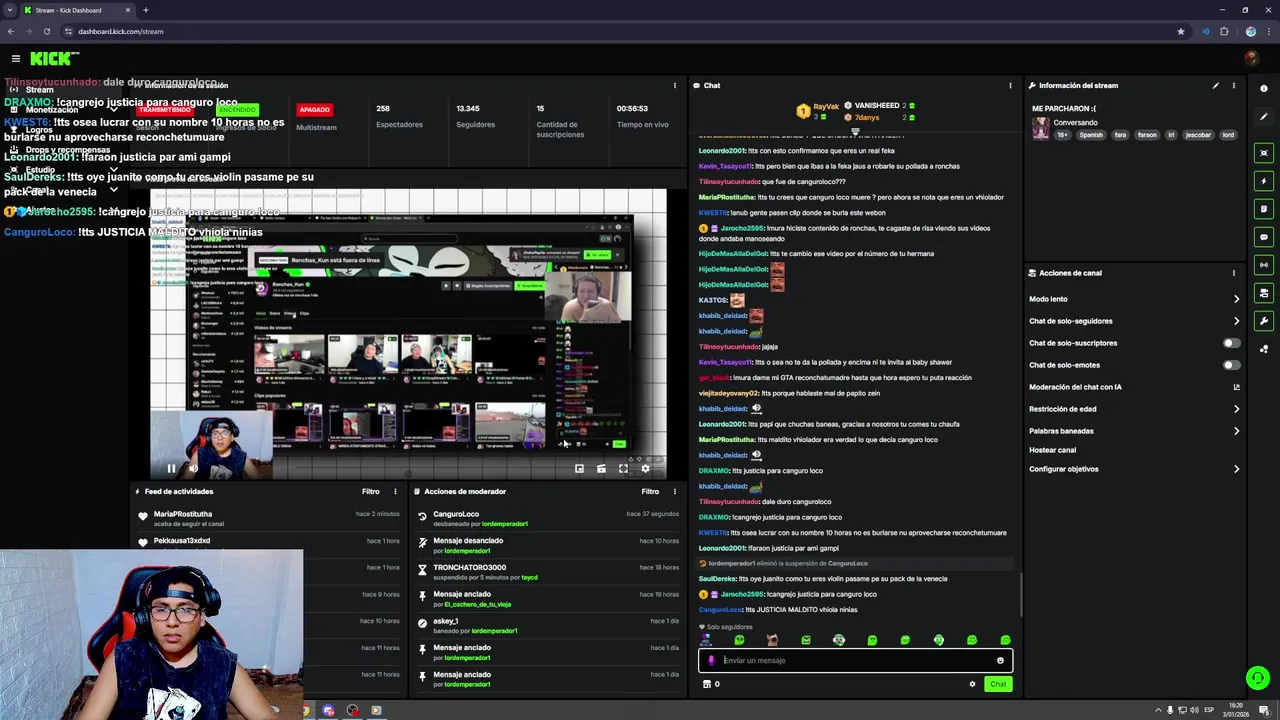Expand Configurar objetivos settings
Viewport: 1280px width, 720px height.
1134,469
